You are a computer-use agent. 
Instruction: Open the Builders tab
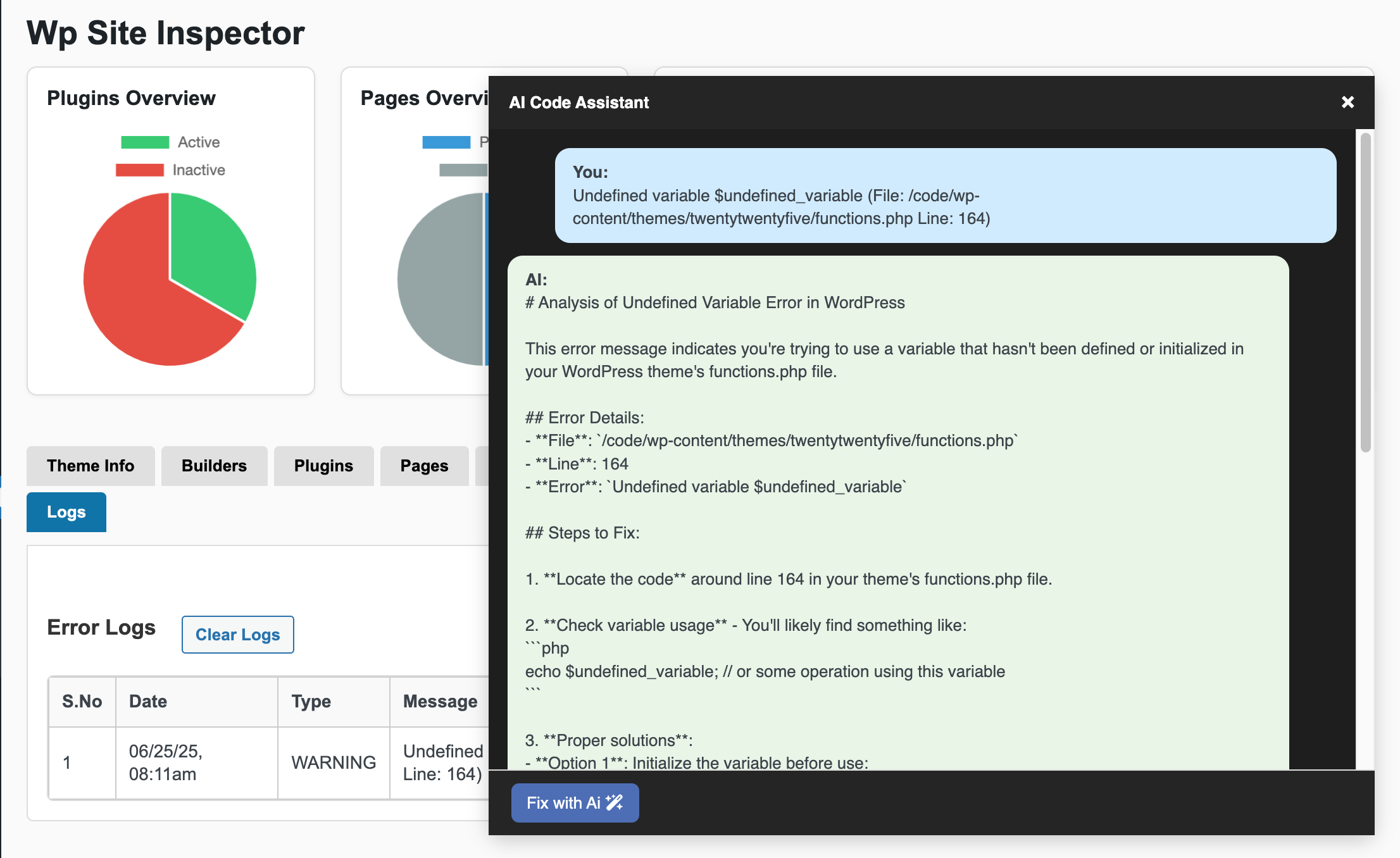pos(214,466)
